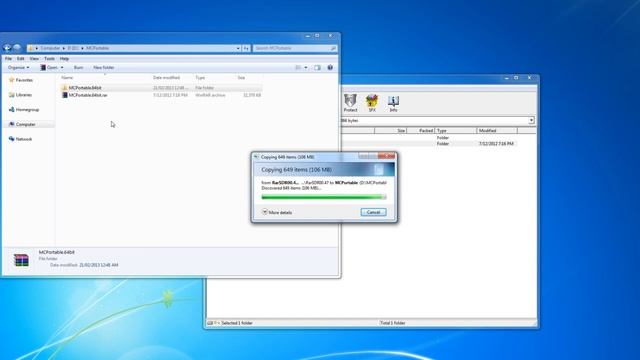Screen dimensions: 640x360
Task: Minimize the Explorer window
Action: [308, 36]
